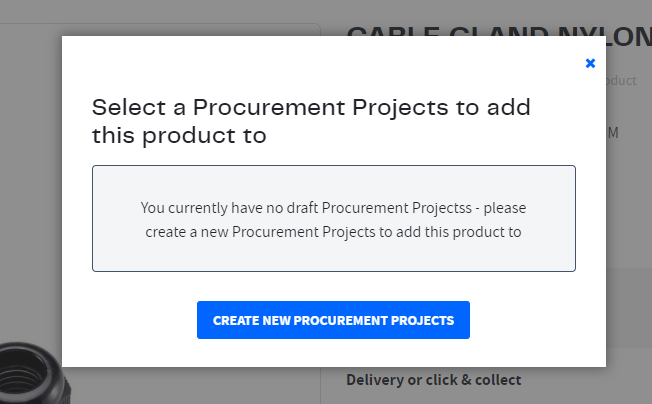Screen dimensions: 652x404
Task: Click the partially hidden 'oduct' text at right
Action: pyautogui.click(x=621, y=80)
